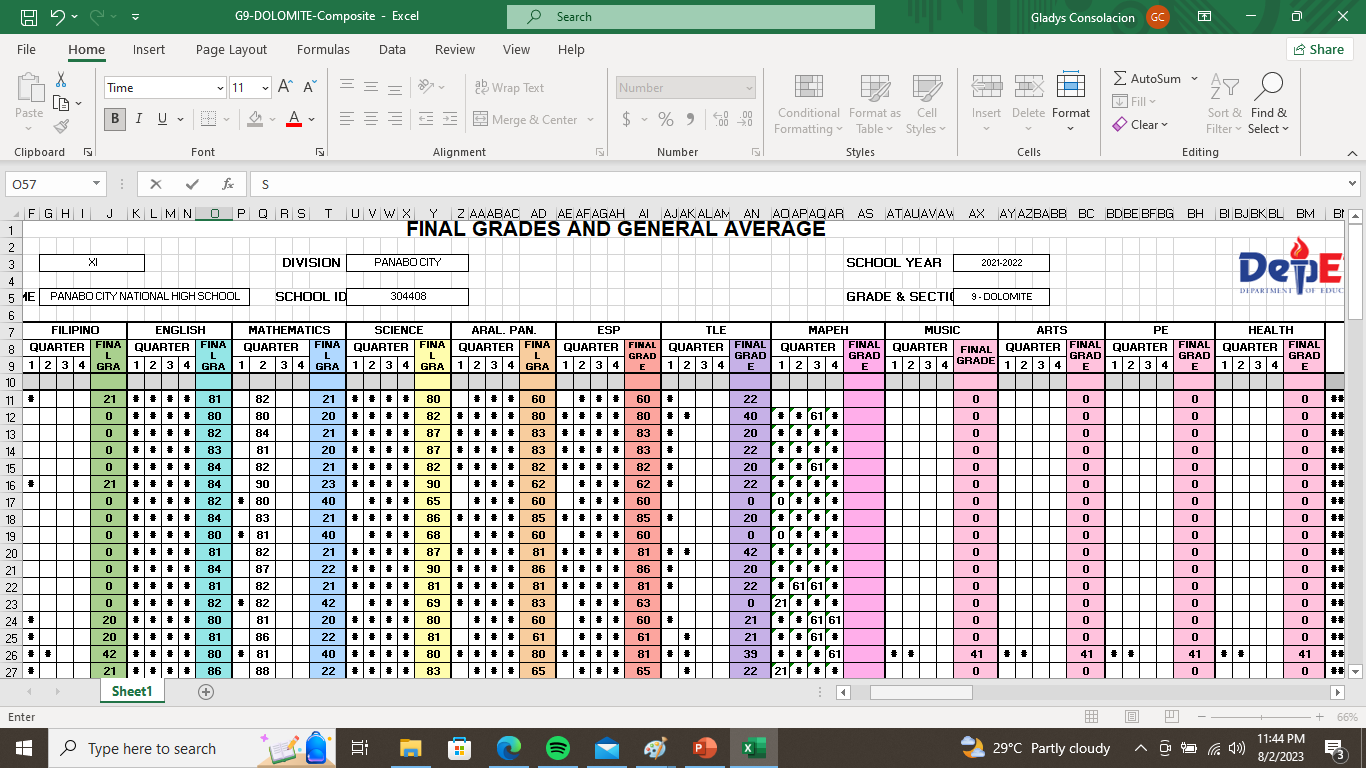Click the Share button
The width and height of the screenshot is (1366, 768).
(1319, 49)
